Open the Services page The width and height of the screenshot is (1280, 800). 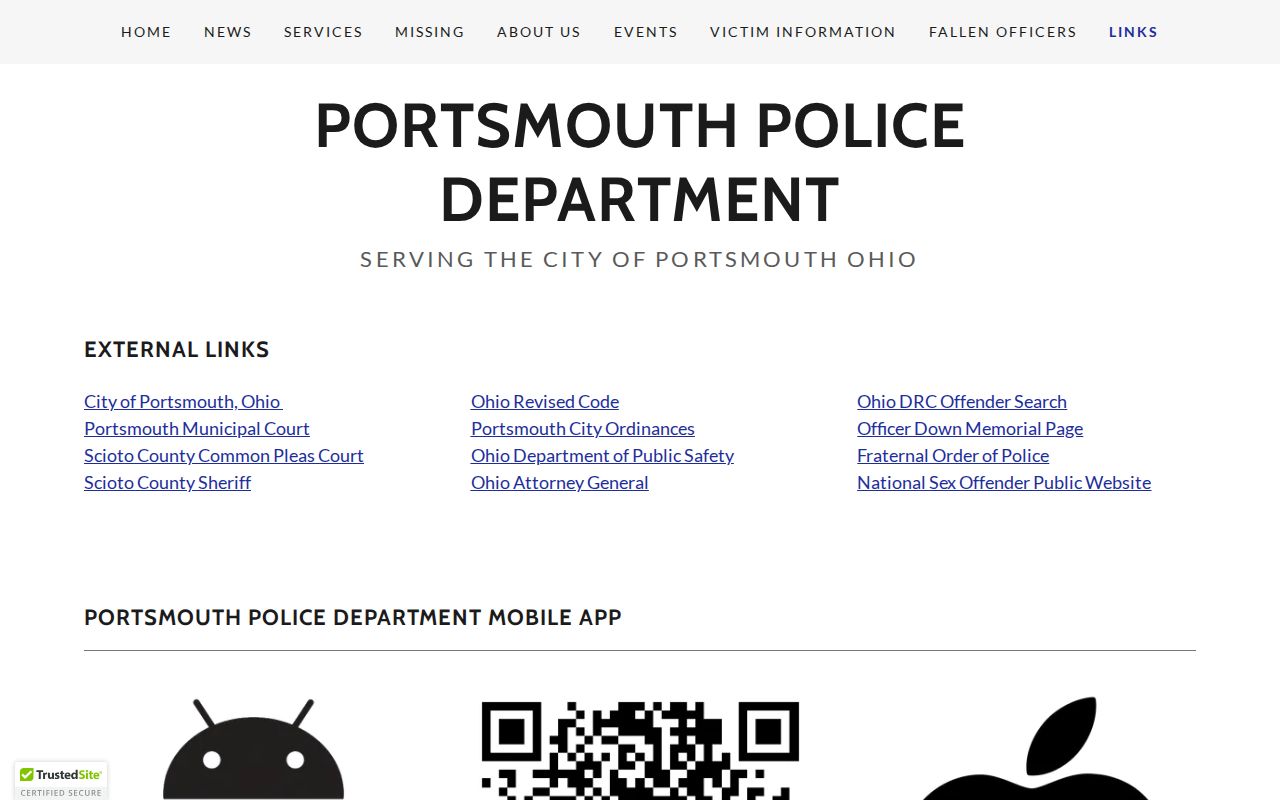323,32
